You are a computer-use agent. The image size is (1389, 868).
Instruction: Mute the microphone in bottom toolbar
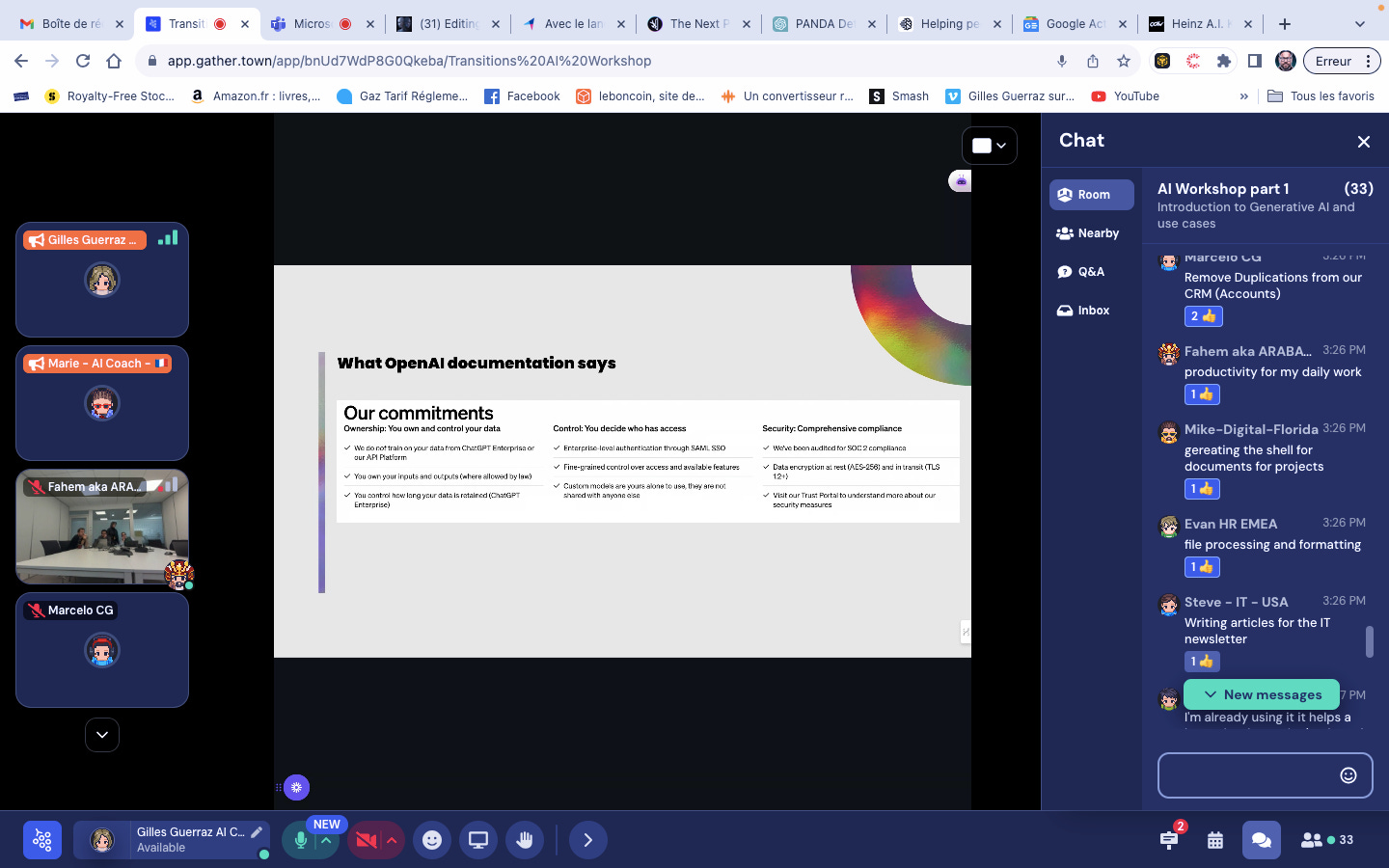(x=301, y=840)
